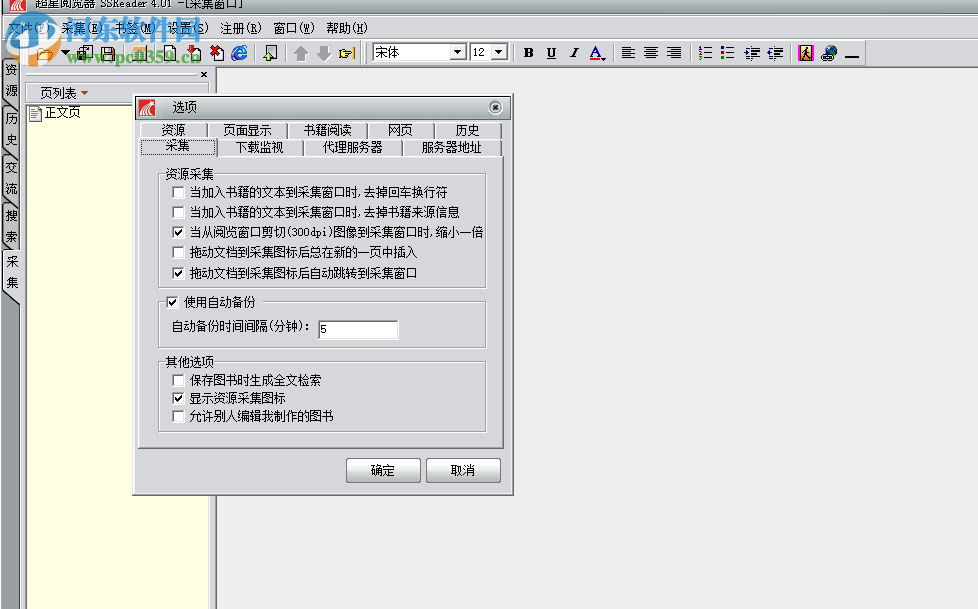This screenshot has width=978, height=609.
Task: Open the 宋体 font dropdown
Action: (458, 52)
